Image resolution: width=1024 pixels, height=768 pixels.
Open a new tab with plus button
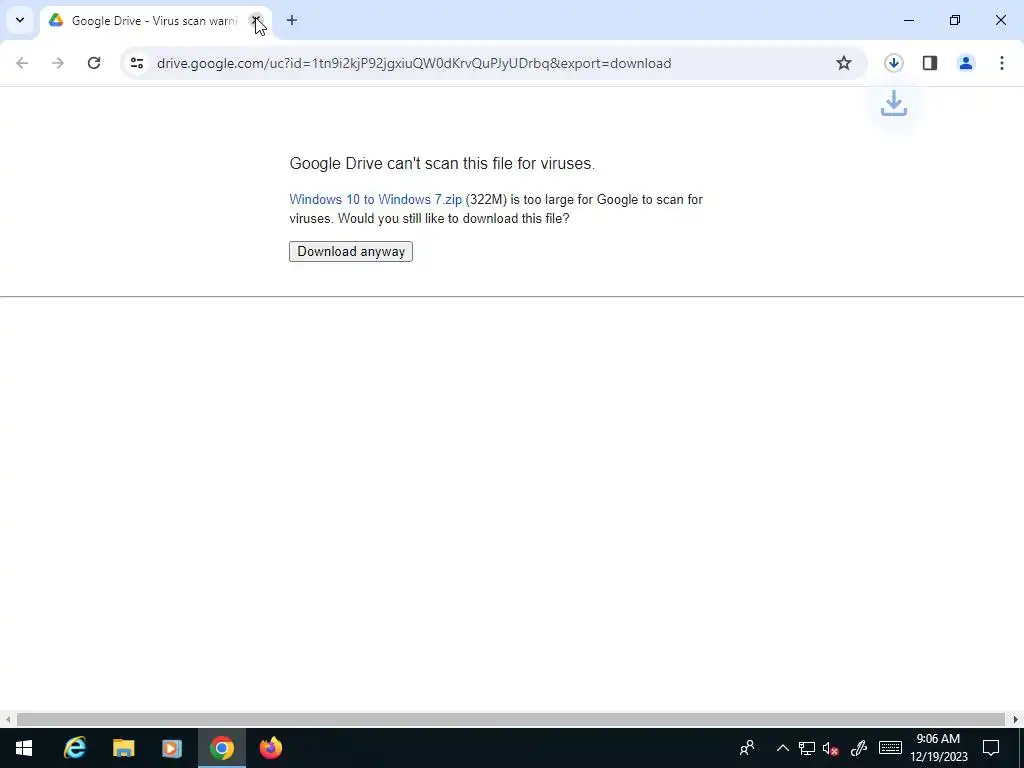292,20
